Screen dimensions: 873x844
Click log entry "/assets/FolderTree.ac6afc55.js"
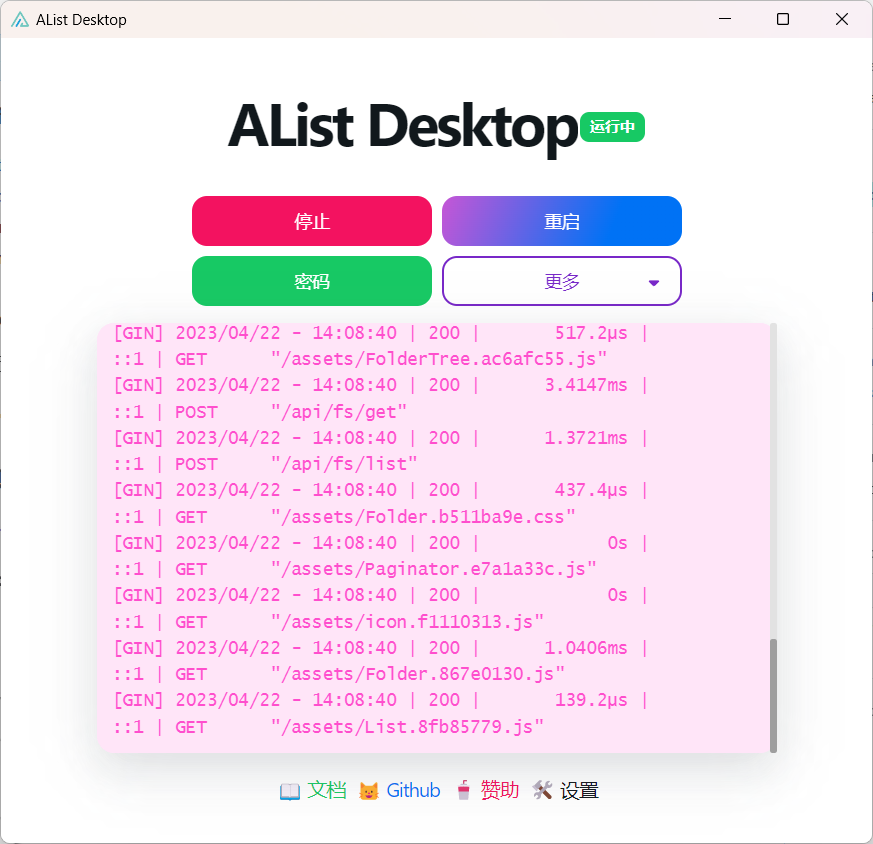(439, 359)
